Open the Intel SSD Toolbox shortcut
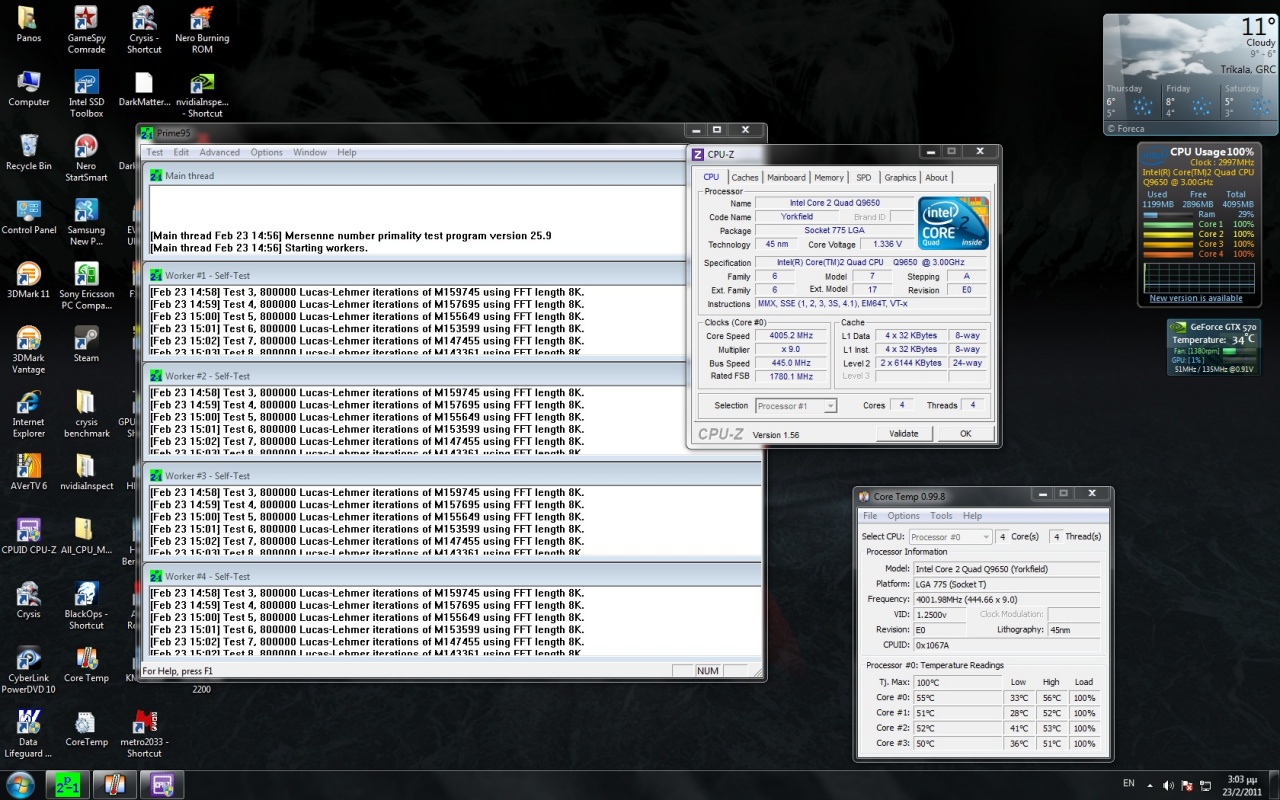1280x800 pixels. [86, 93]
